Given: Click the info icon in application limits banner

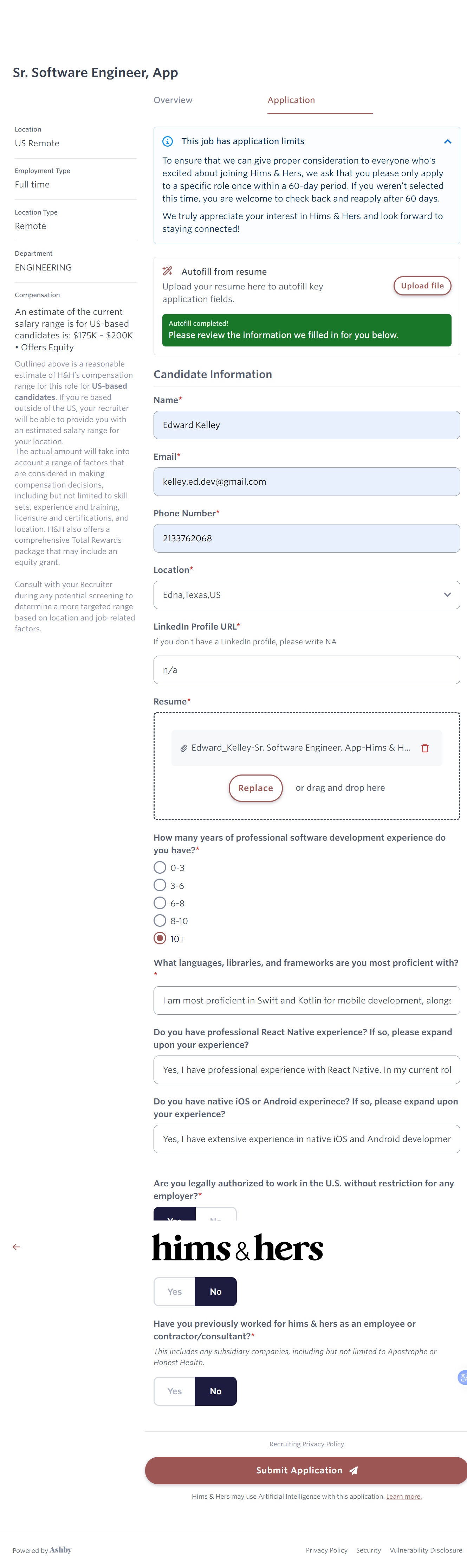Looking at the screenshot, I should click(x=167, y=141).
